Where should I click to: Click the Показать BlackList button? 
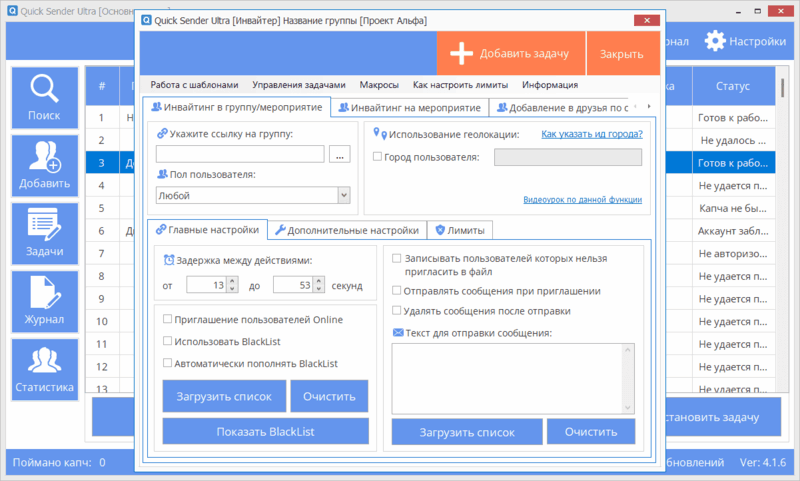pos(265,432)
